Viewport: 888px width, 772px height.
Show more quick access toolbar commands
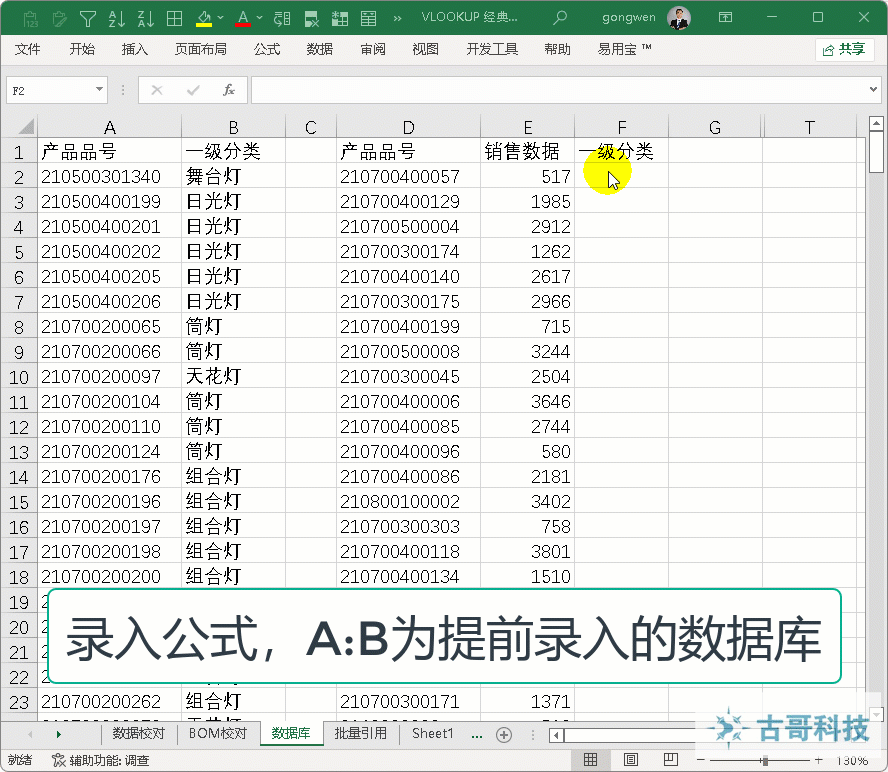coord(396,17)
